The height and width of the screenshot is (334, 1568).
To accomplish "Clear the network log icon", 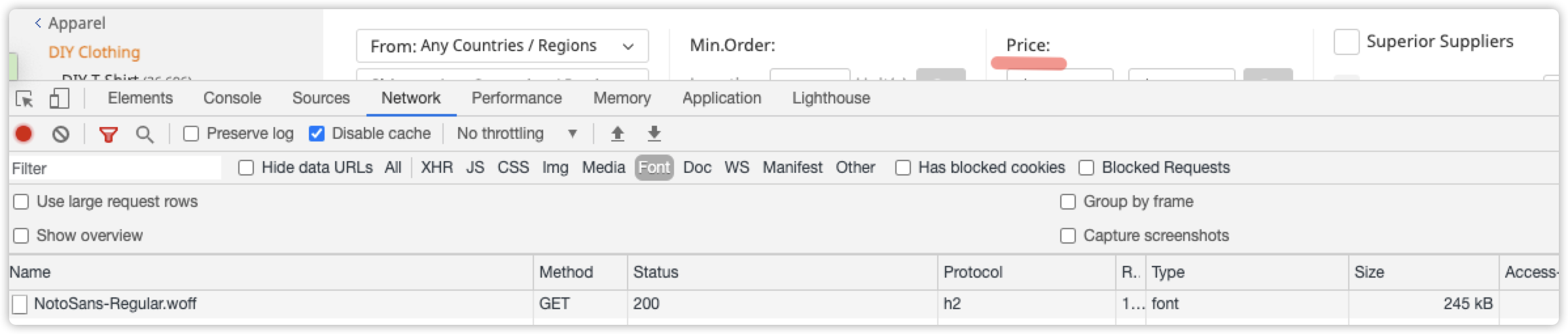I will (x=61, y=134).
